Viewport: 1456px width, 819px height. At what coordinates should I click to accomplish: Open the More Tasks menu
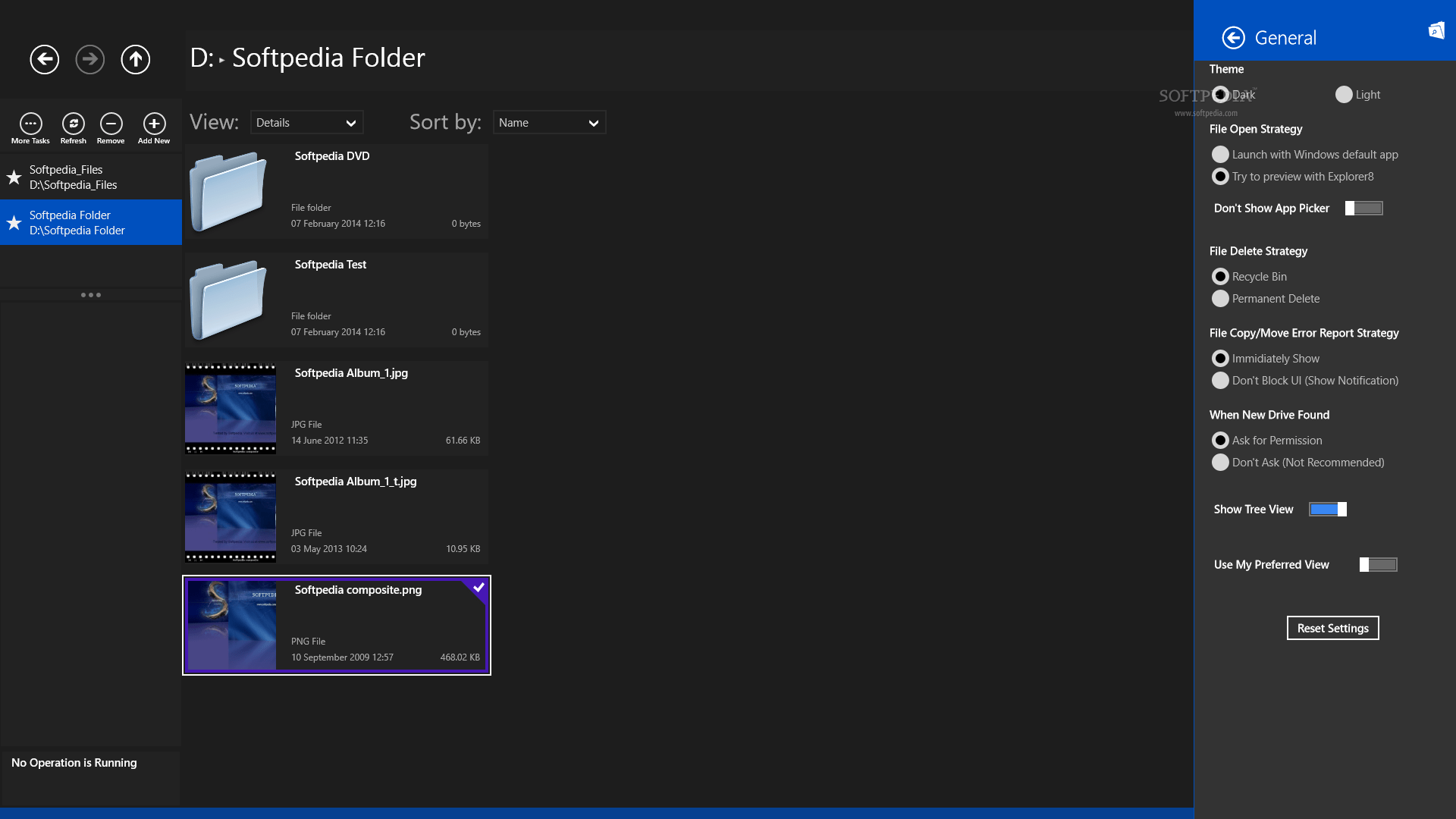[30, 124]
